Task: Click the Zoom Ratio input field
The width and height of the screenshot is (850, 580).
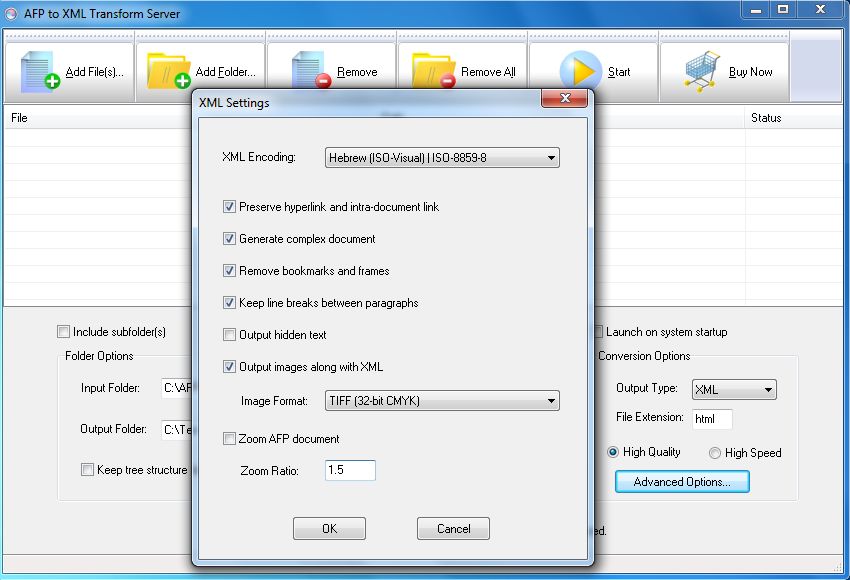Action: [x=350, y=470]
